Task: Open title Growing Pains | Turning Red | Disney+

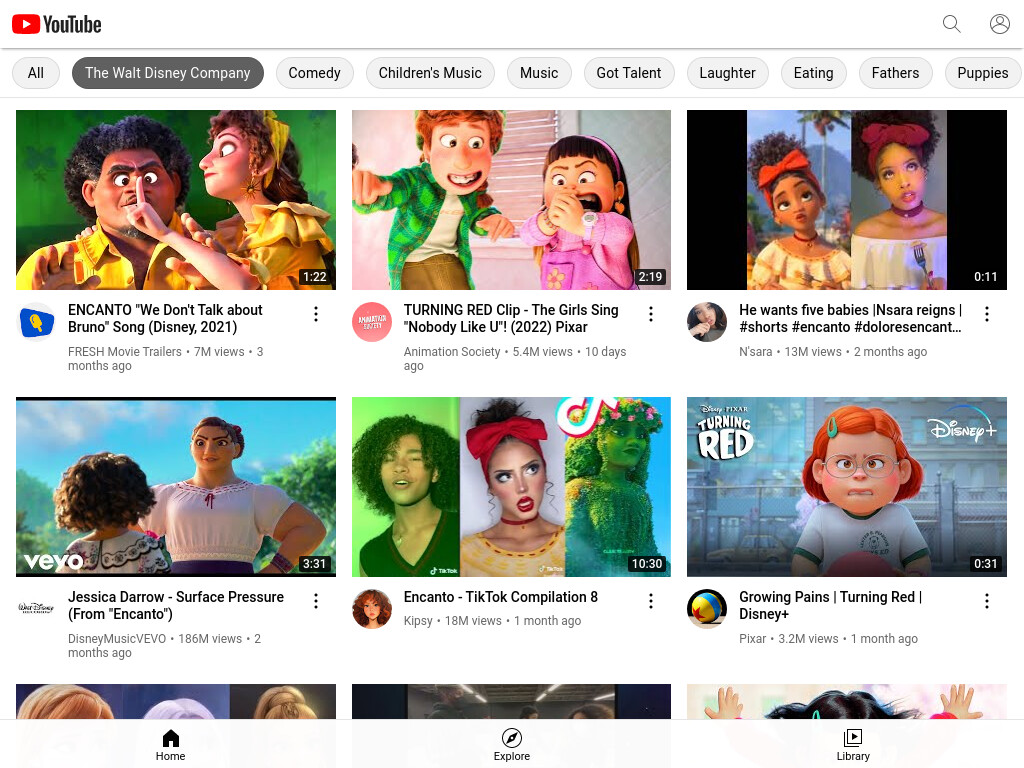Action: point(831,605)
